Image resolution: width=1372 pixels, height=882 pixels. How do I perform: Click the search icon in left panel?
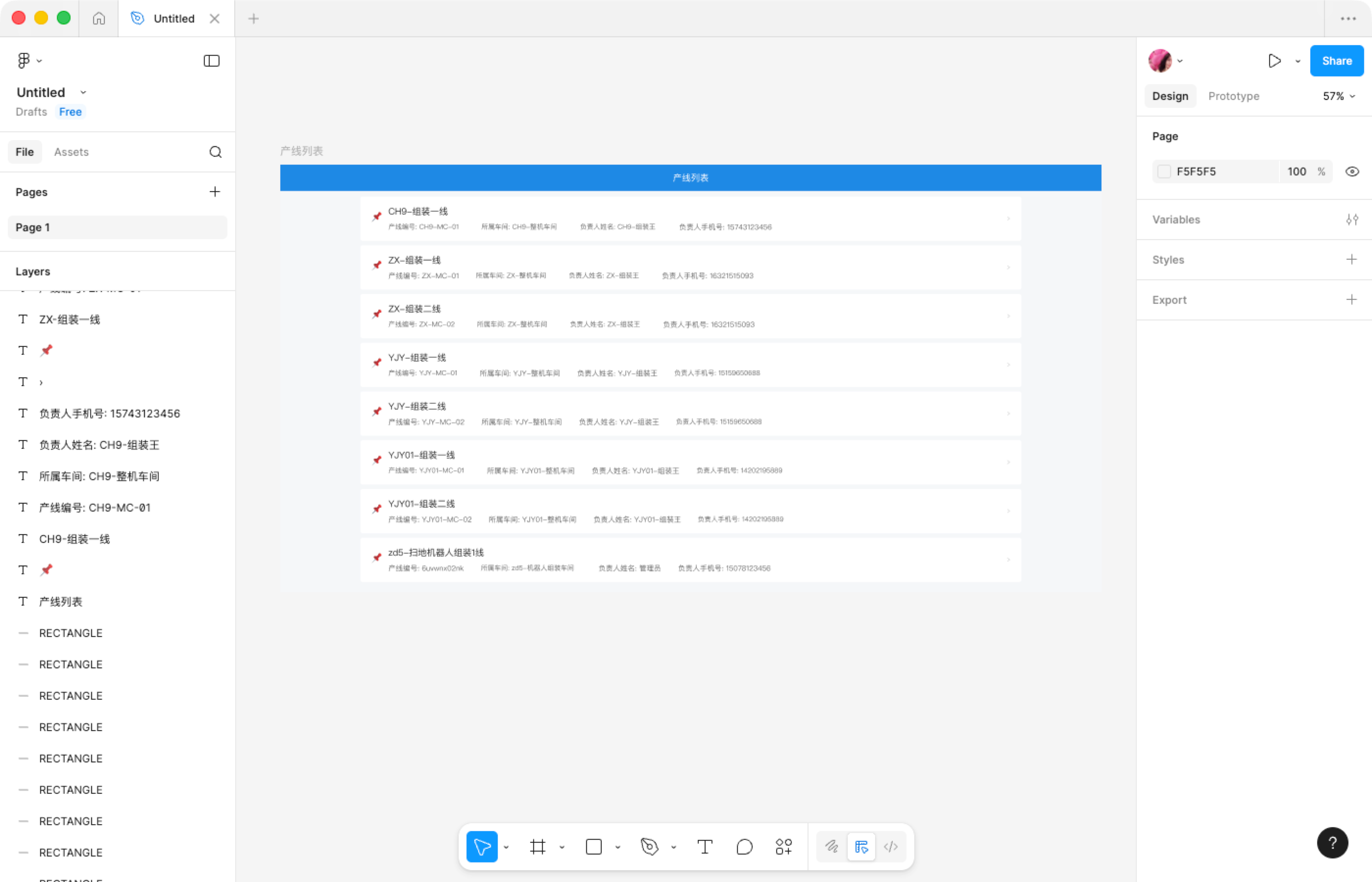(215, 152)
